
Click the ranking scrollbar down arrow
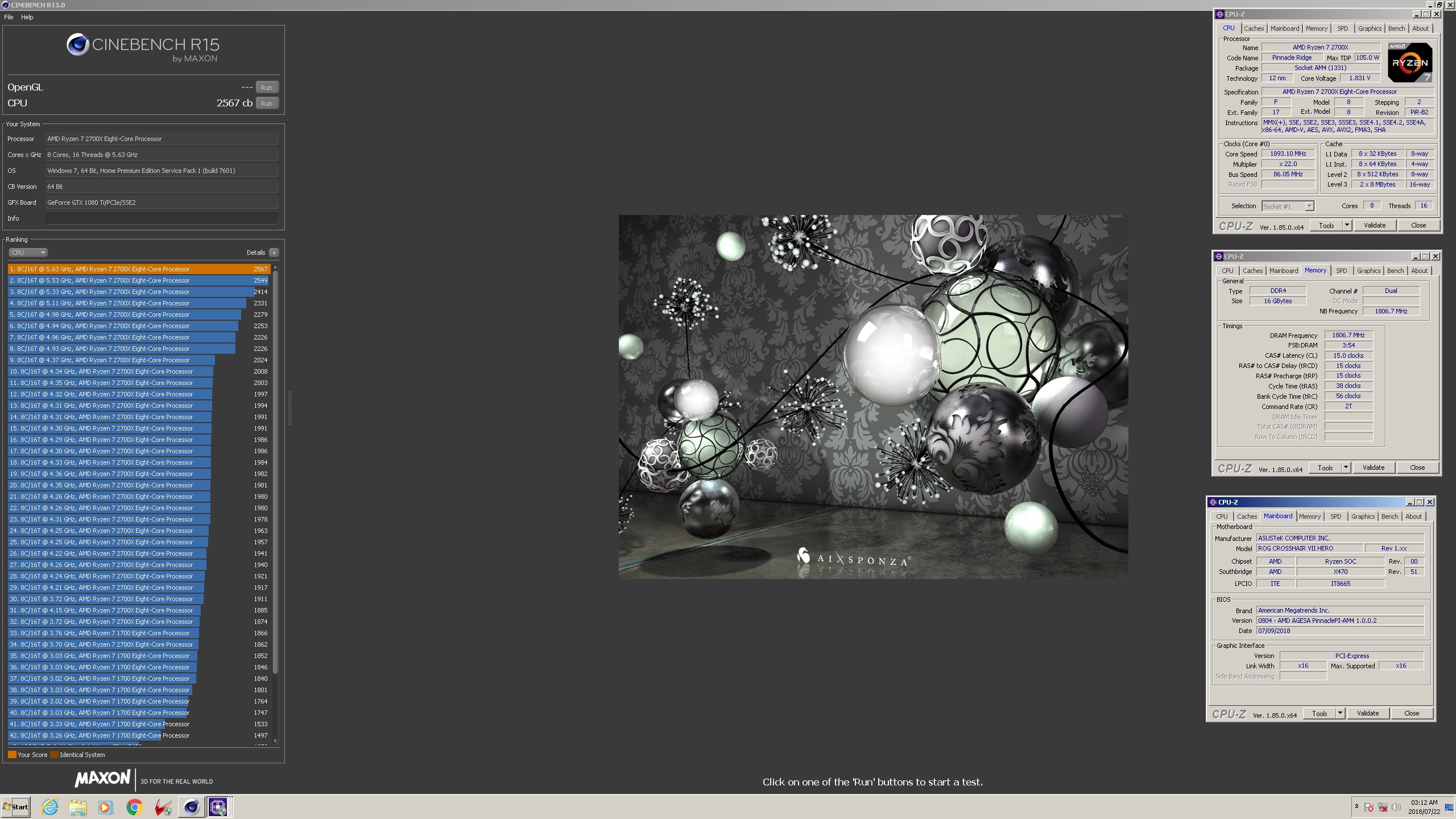[275, 741]
